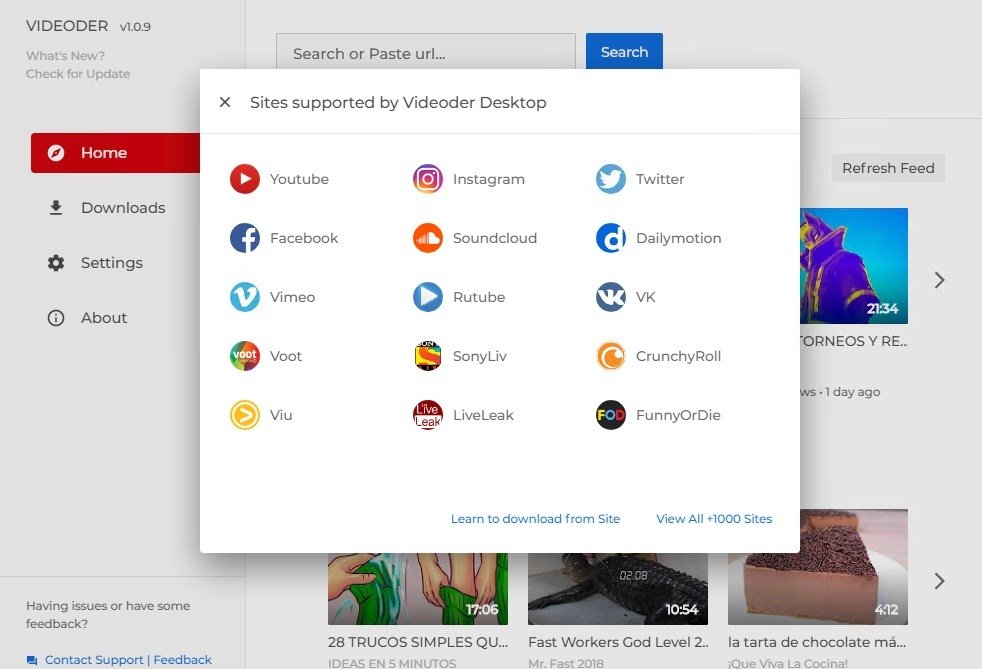This screenshot has height=669, width=982.
Task: Open the Dailymotion site icon
Action: click(611, 238)
